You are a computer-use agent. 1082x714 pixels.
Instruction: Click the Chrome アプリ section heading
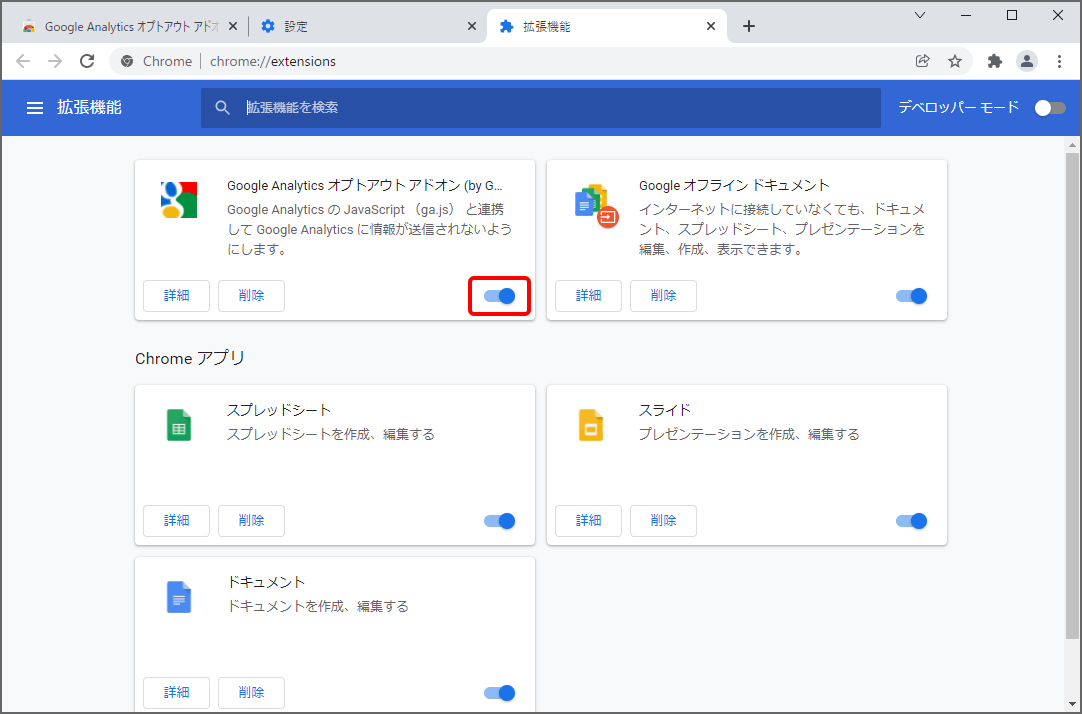click(190, 359)
